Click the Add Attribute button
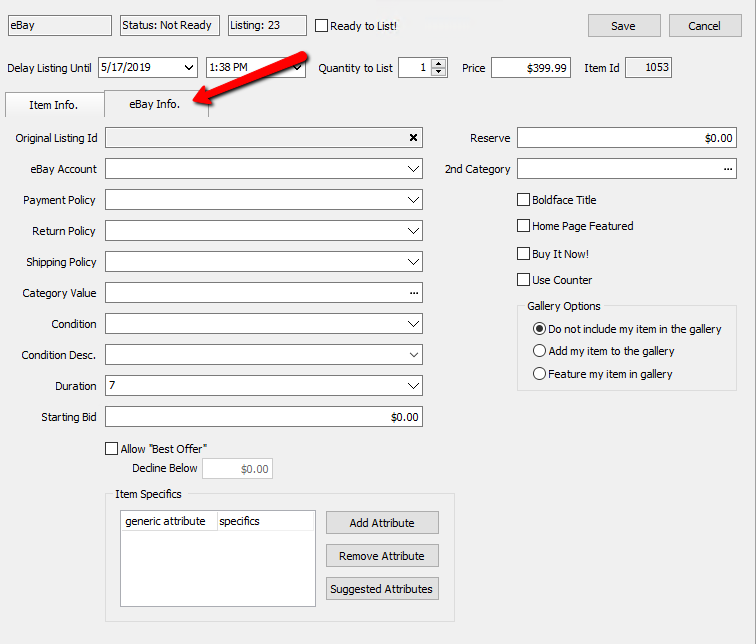756x644 pixels. 382,523
